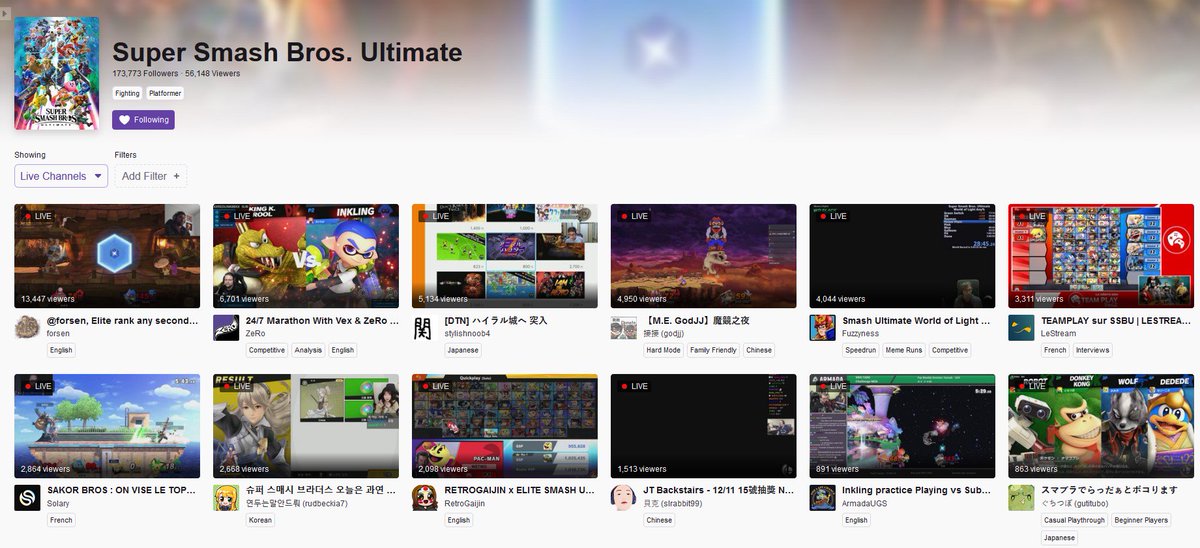1200x548 pixels.
Task: Click forsen's Elite rank stream title
Action: coord(123,321)
